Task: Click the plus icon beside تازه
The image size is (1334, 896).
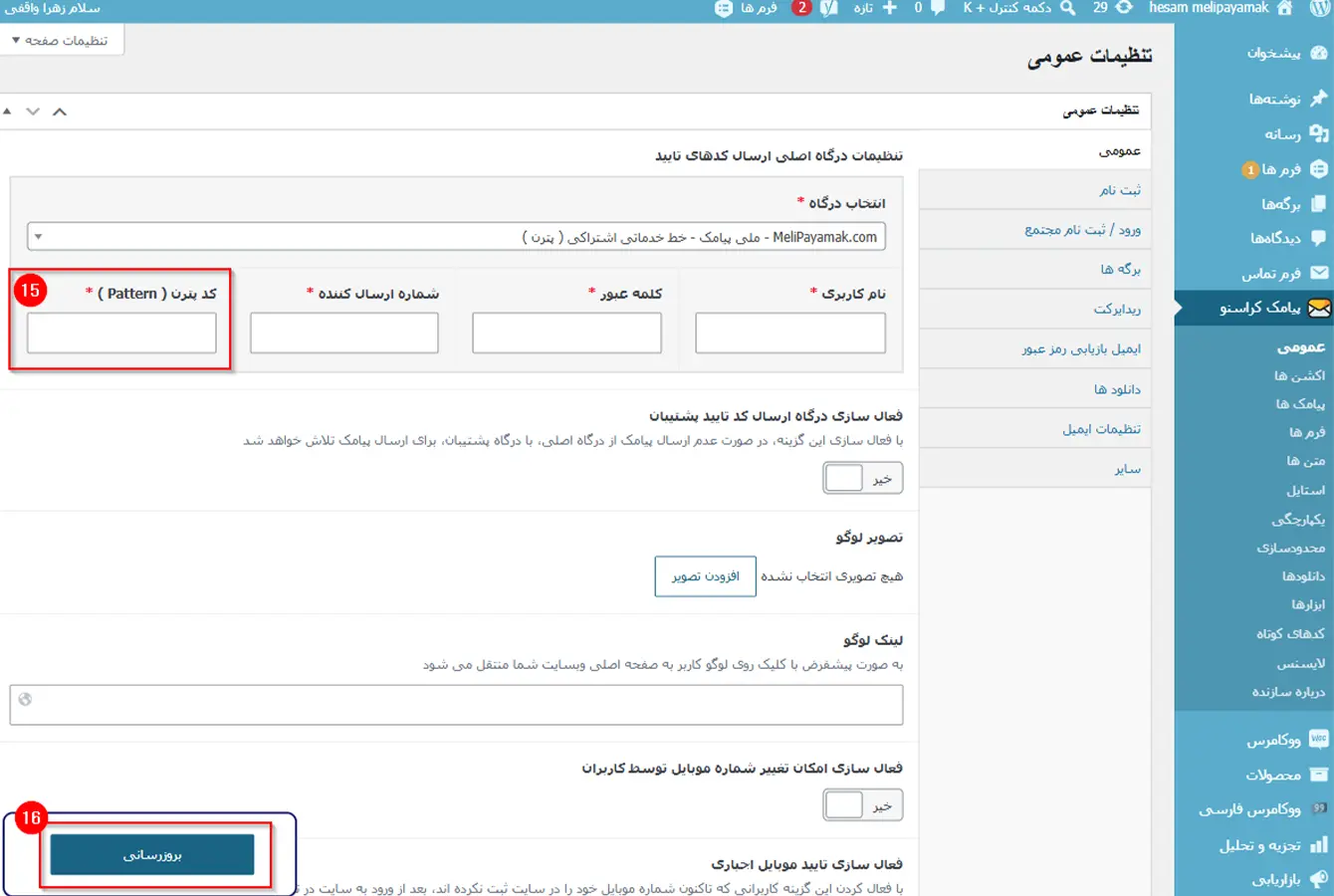Action: click(x=889, y=8)
